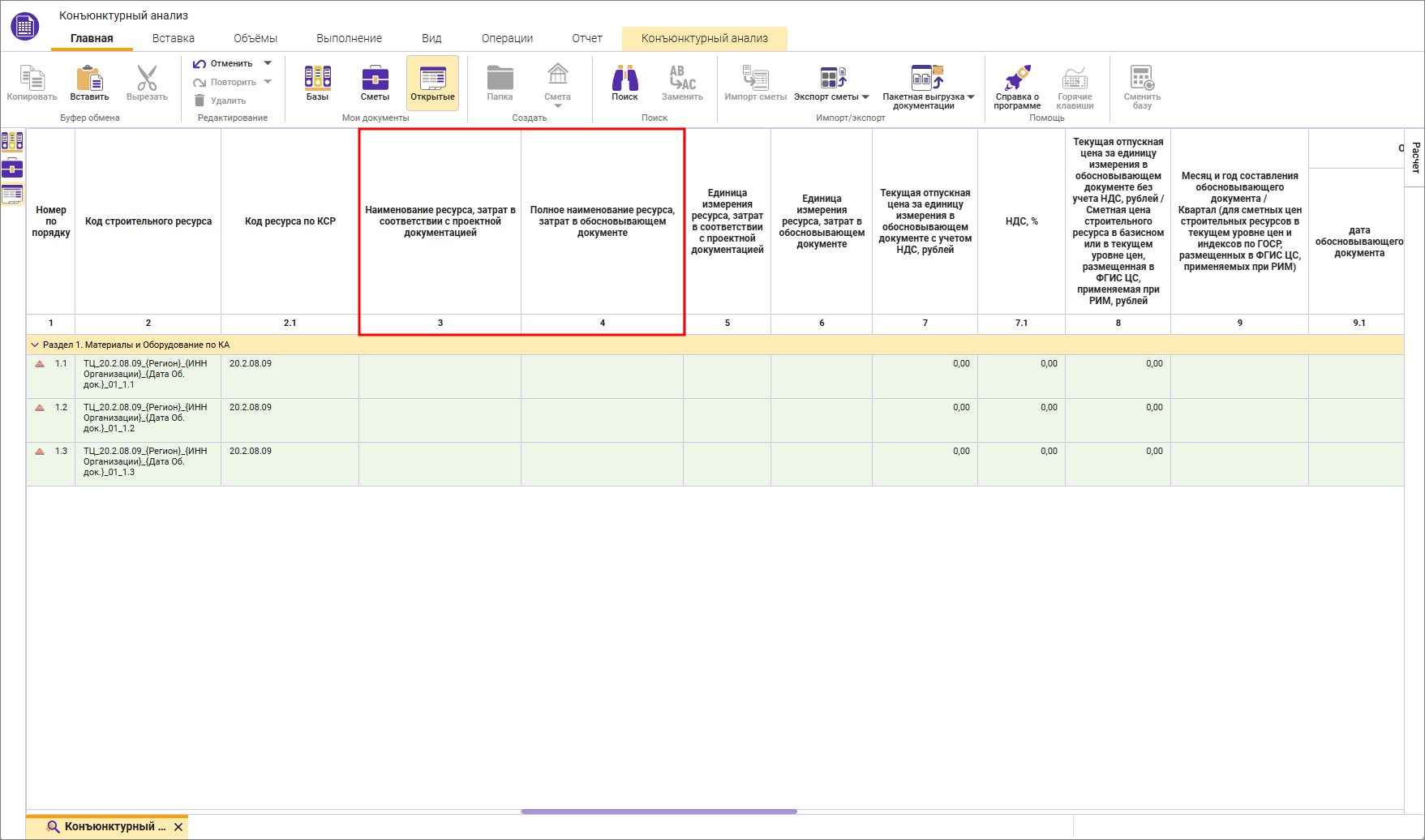The image size is (1425, 840).
Task: Click the horizontal scrollbar thumb
Action: (659, 812)
